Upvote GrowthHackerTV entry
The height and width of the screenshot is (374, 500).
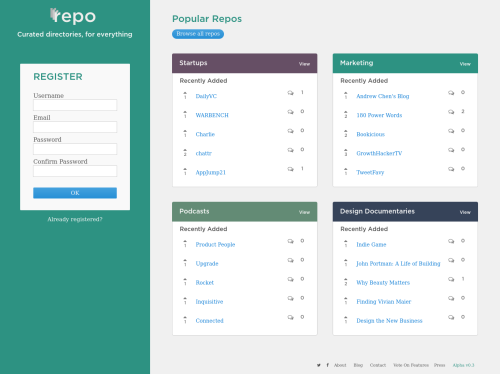pos(346,150)
